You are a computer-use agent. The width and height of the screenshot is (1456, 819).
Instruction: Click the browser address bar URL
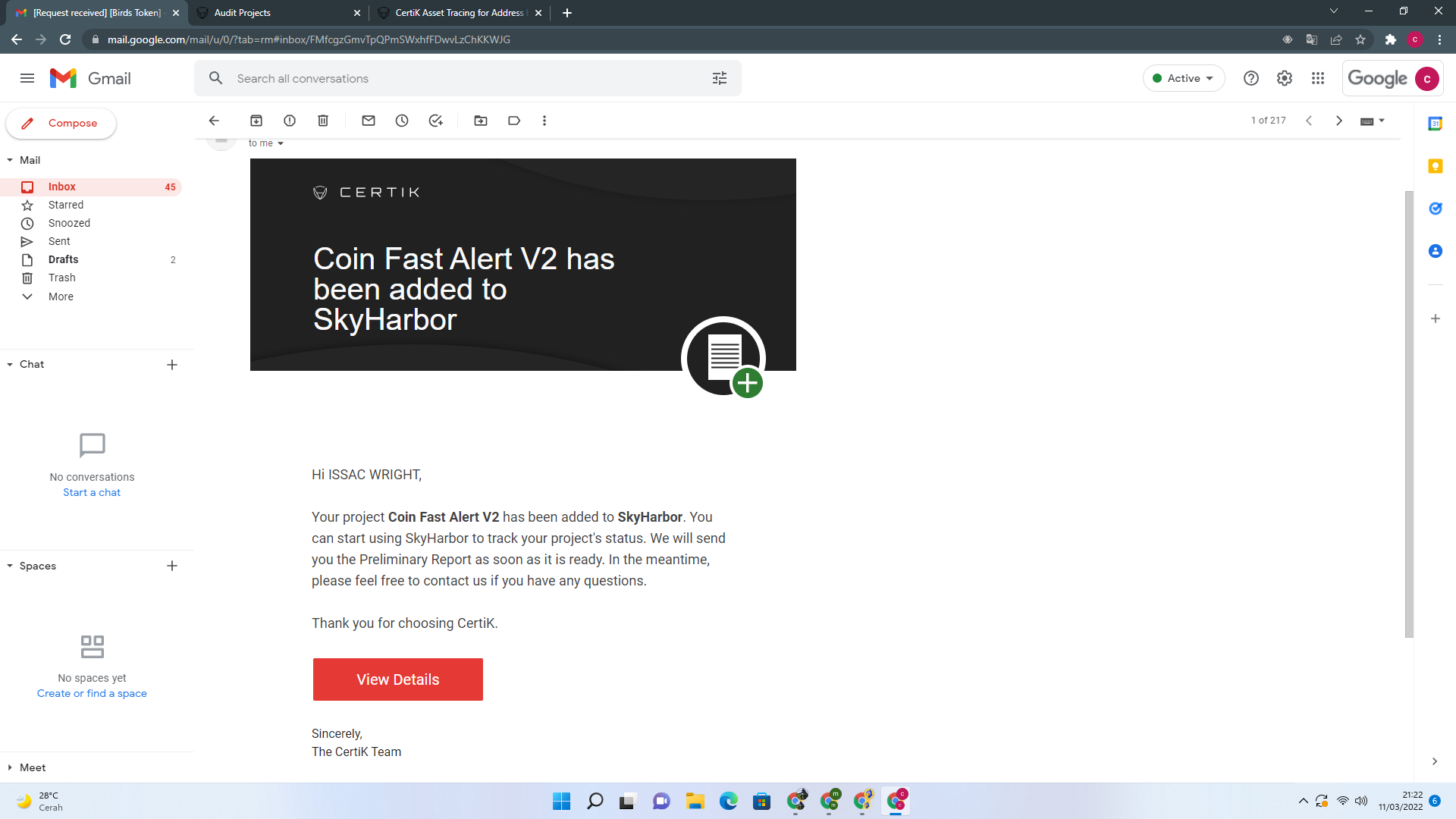[x=309, y=39]
